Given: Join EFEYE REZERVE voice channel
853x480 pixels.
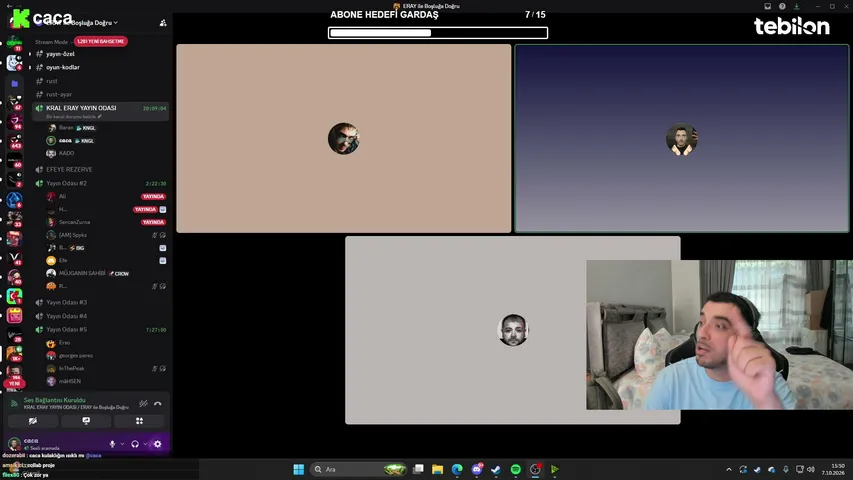Looking at the screenshot, I should coord(69,169).
